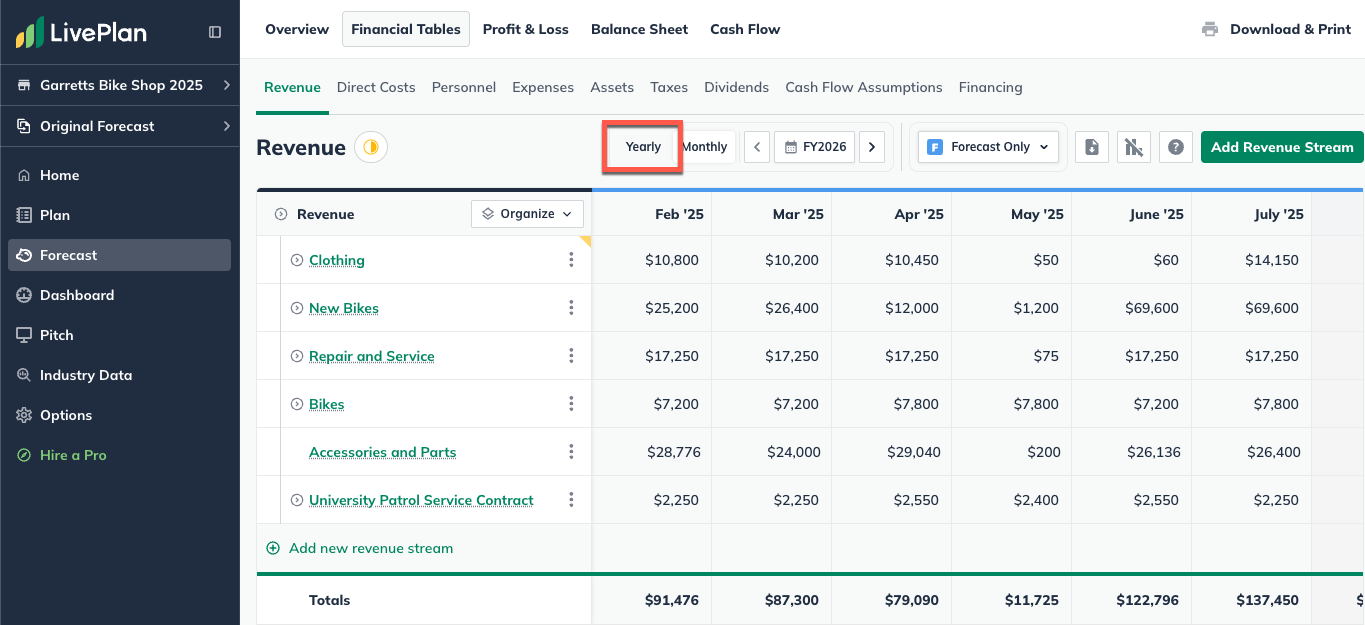Open Industry Data in the sidebar
The height and width of the screenshot is (625, 1365).
[x=119, y=375]
